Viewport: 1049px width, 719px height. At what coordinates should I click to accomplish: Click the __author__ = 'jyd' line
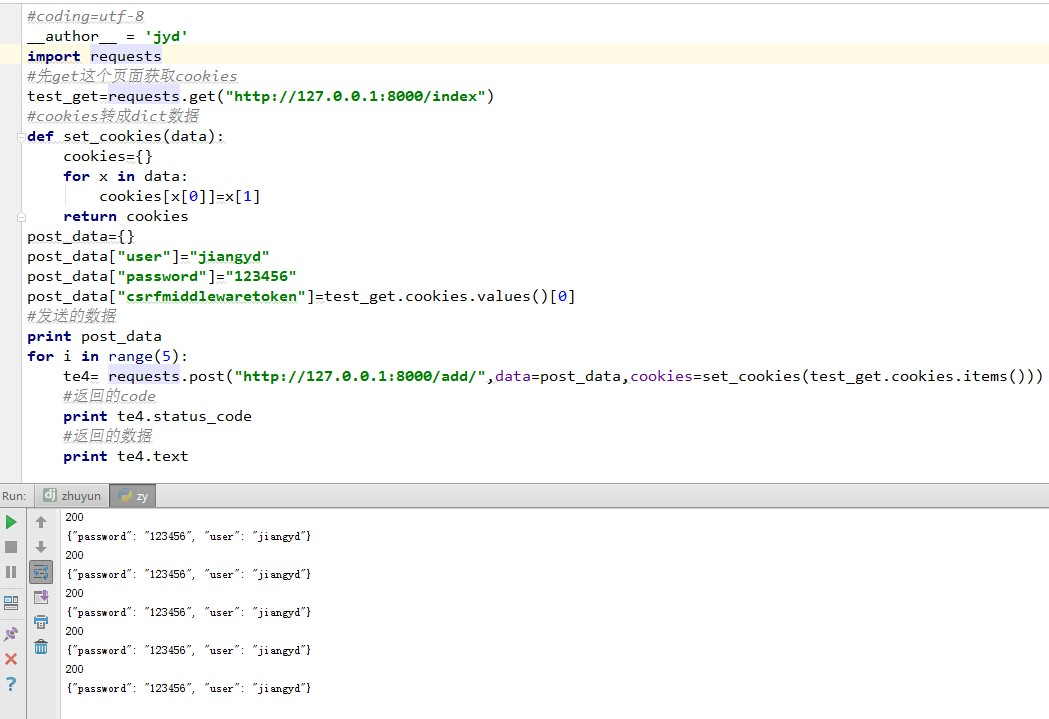pyautogui.click(x=107, y=36)
